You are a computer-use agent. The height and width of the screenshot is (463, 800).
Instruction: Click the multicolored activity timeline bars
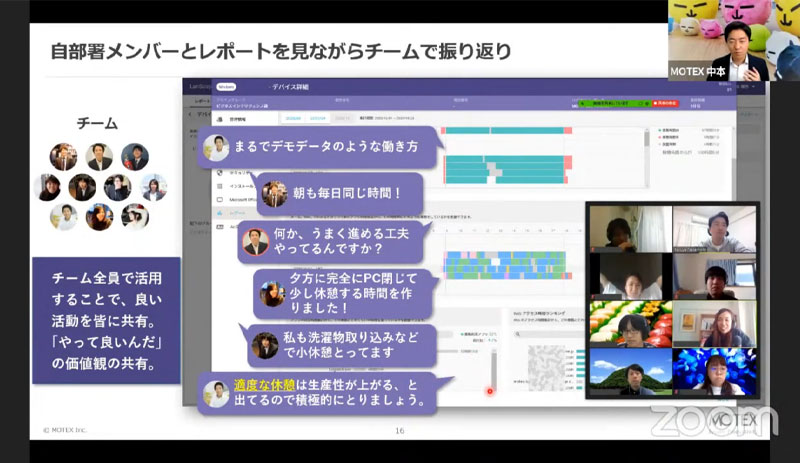pos(507,265)
